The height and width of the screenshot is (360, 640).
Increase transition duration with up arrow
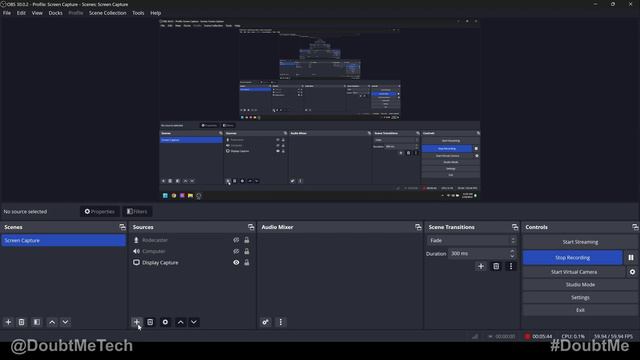[512, 251]
